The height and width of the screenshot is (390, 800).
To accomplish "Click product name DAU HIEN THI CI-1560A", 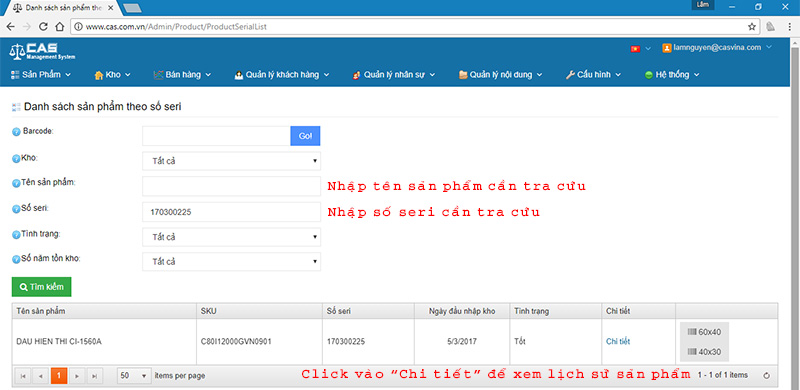I will click(59, 342).
